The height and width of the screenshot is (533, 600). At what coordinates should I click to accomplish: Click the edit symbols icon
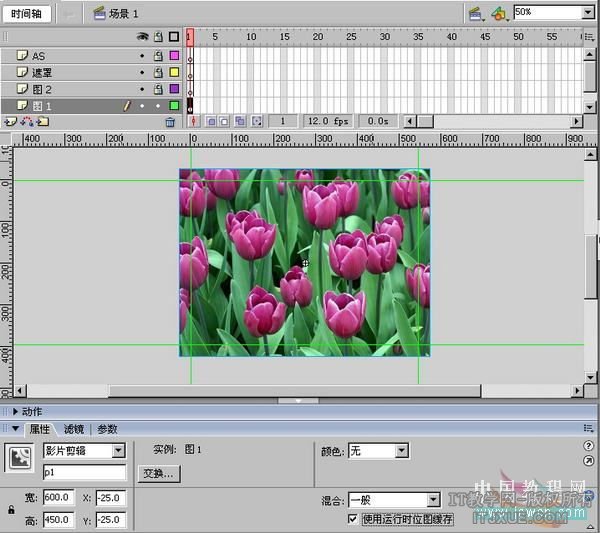(499, 13)
